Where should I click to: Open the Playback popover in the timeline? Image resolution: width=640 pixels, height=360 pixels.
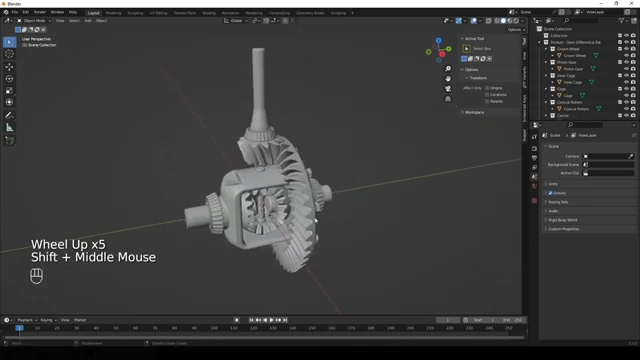click(27, 320)
